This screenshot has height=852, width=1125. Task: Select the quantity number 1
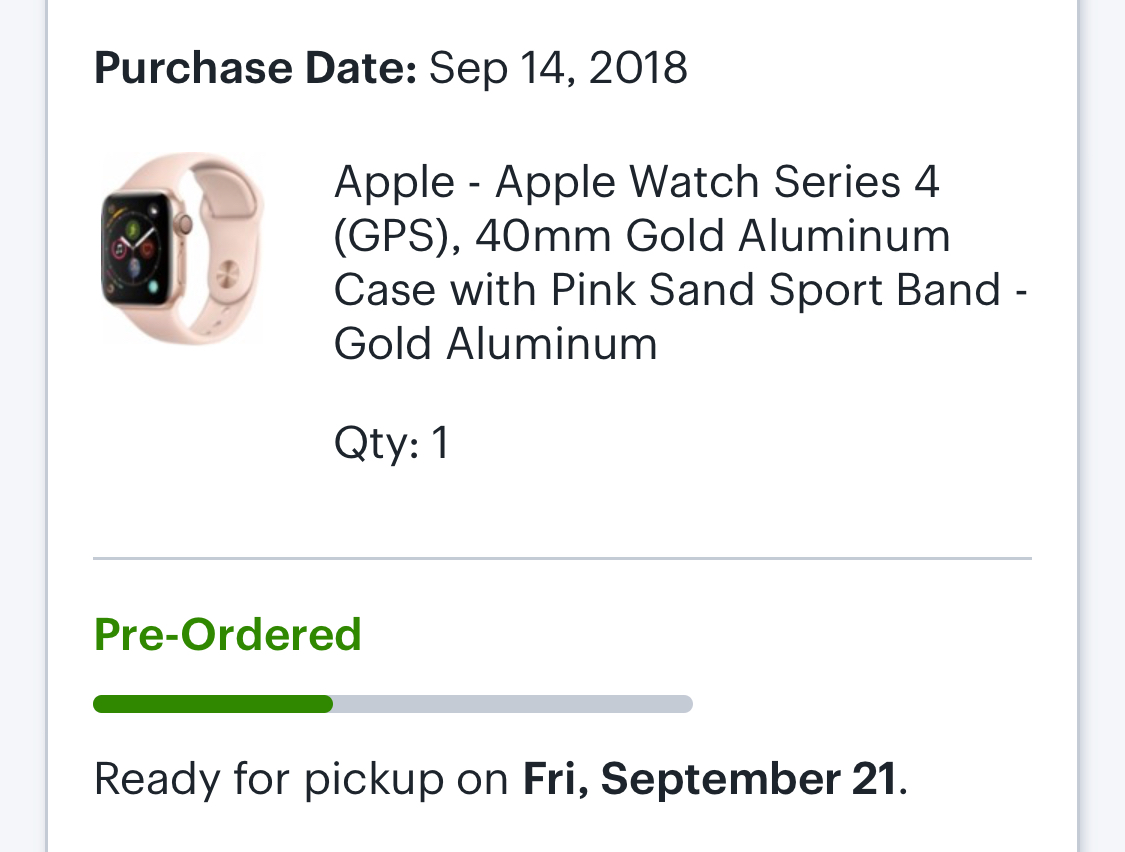(x=440, y=443)
